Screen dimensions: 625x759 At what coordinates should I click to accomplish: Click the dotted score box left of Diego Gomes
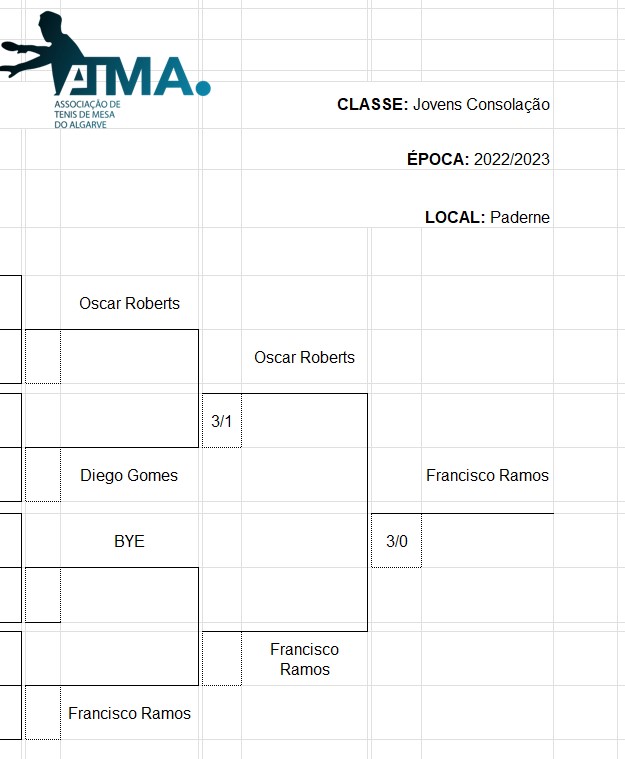point(43,475)
